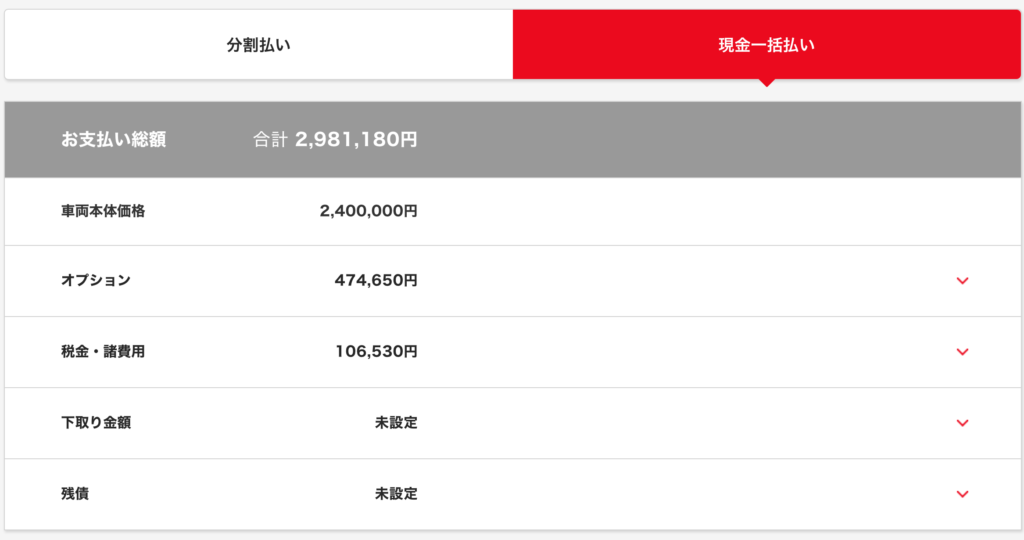Click the 車両本体価格 label
This screenshot has height=540, width=1024.
point(103,211)
